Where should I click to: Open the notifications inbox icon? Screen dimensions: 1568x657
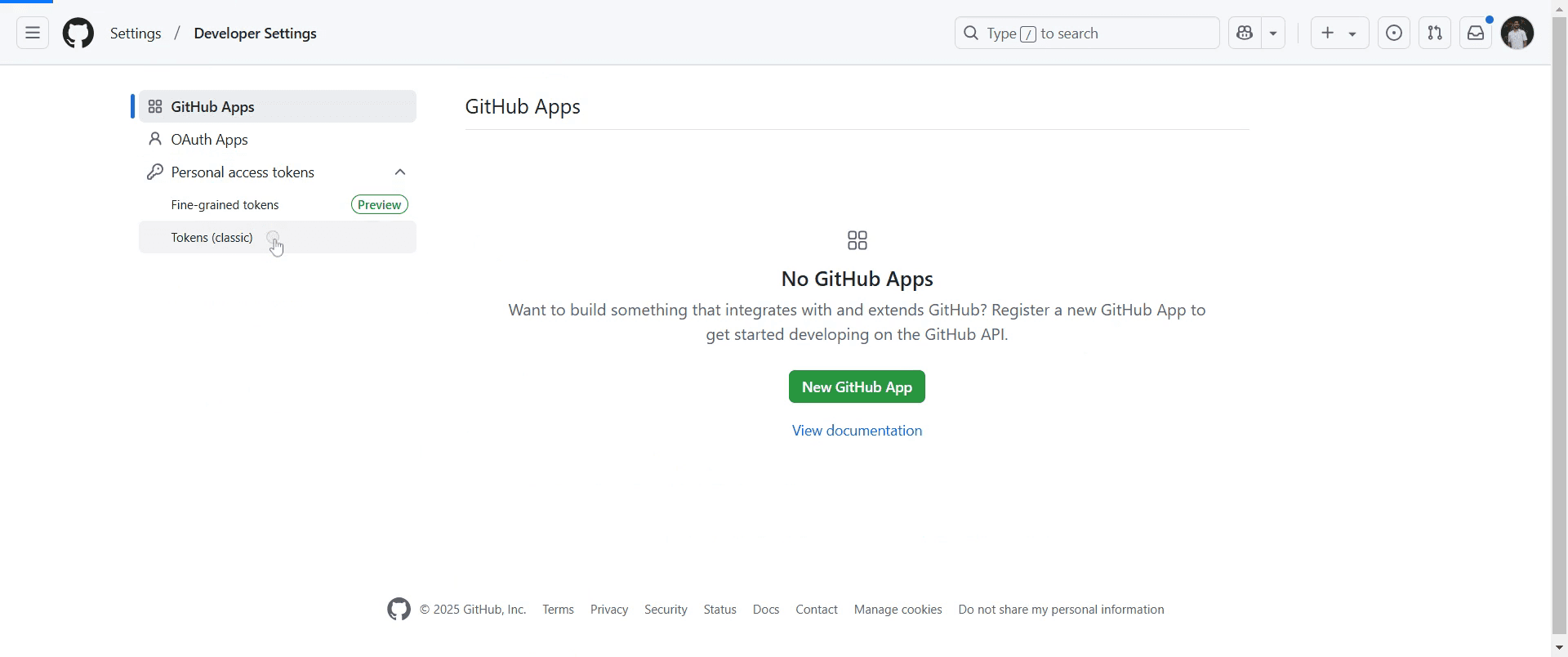(x=1476, y=34)
